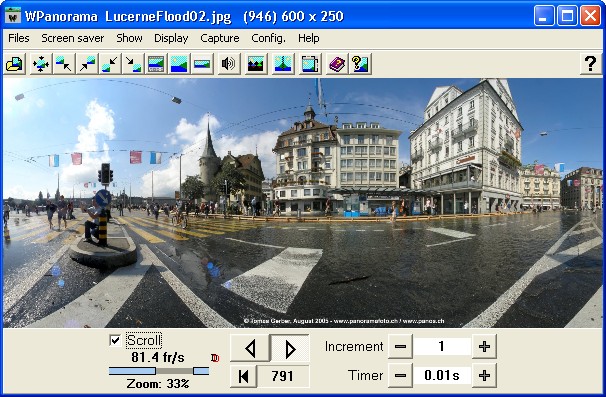Open the Help menu
The height and width of the screenshot is (397, 606).
[308, 38]
